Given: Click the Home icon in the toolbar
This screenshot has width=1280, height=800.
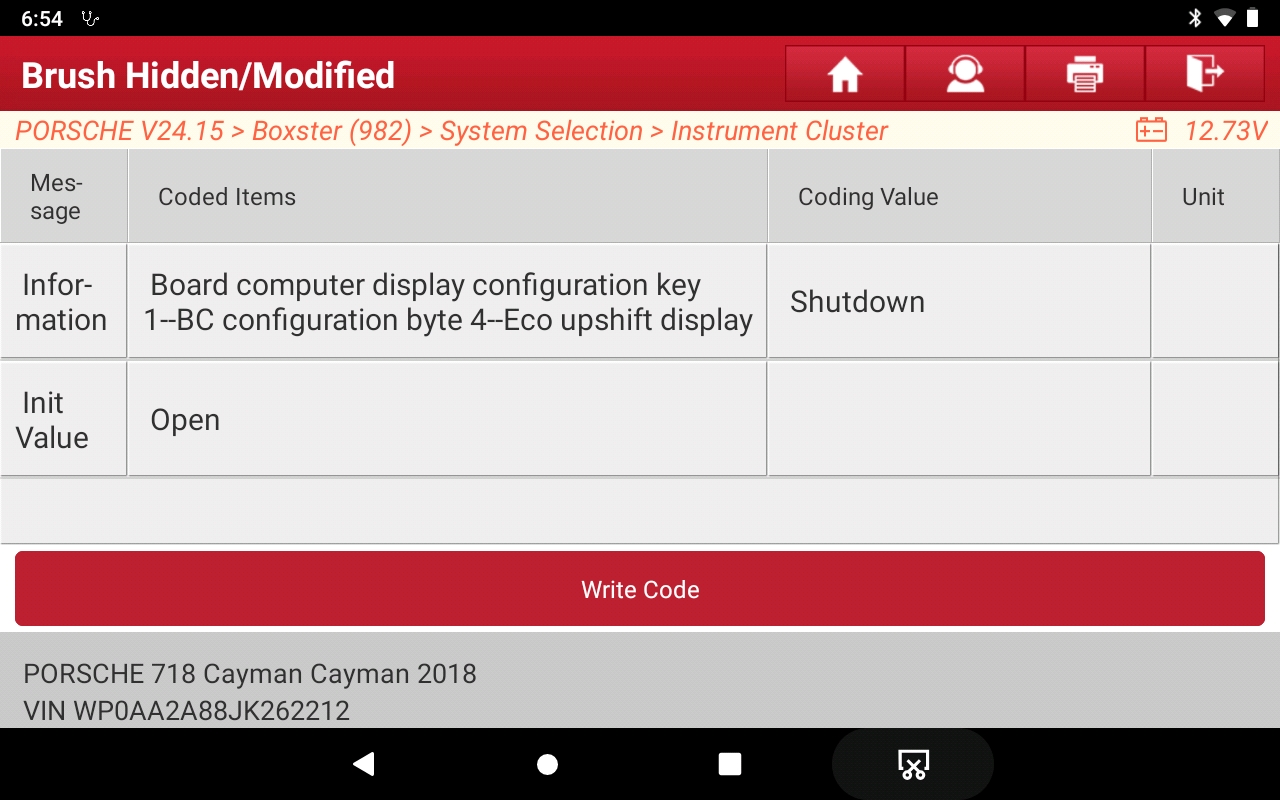Looking at the screenshot, I should (844, 73).
